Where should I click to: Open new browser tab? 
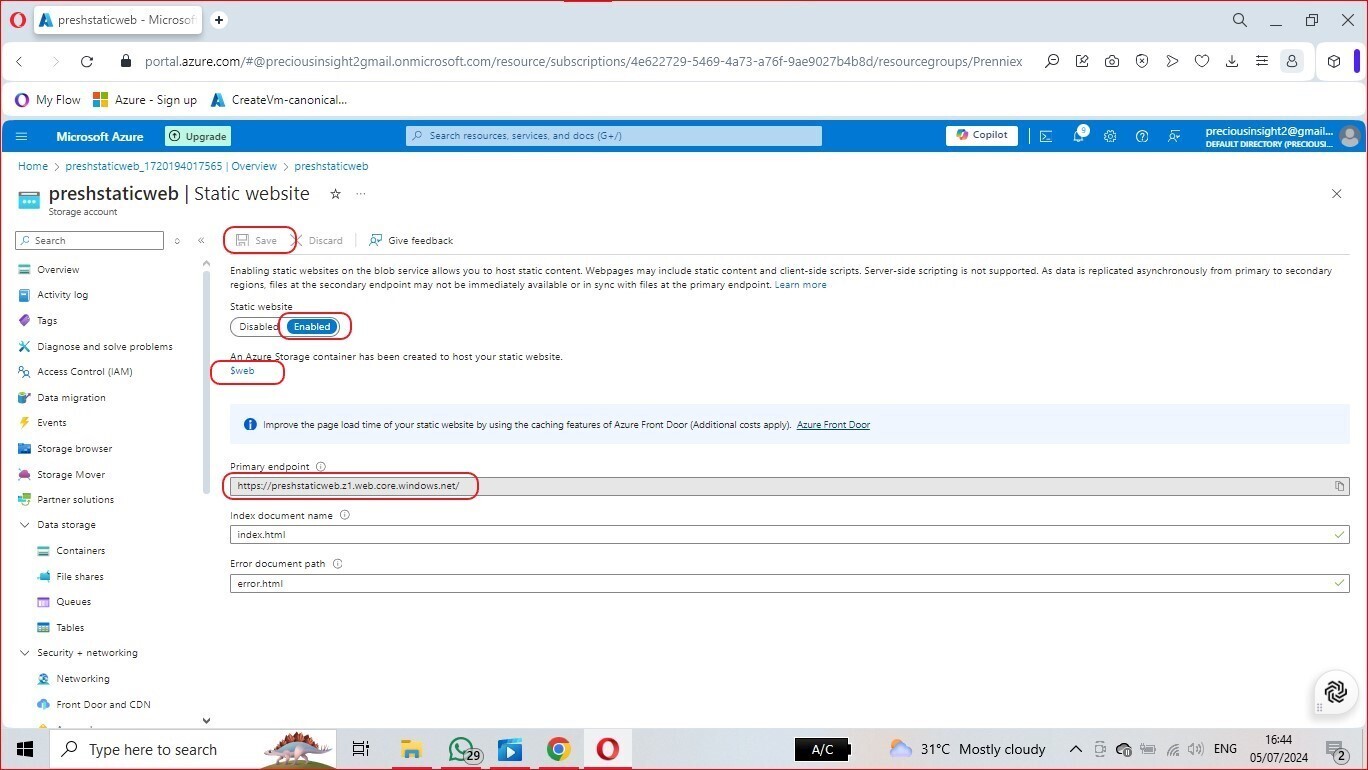pyautogui.click(x=219, y=20)
